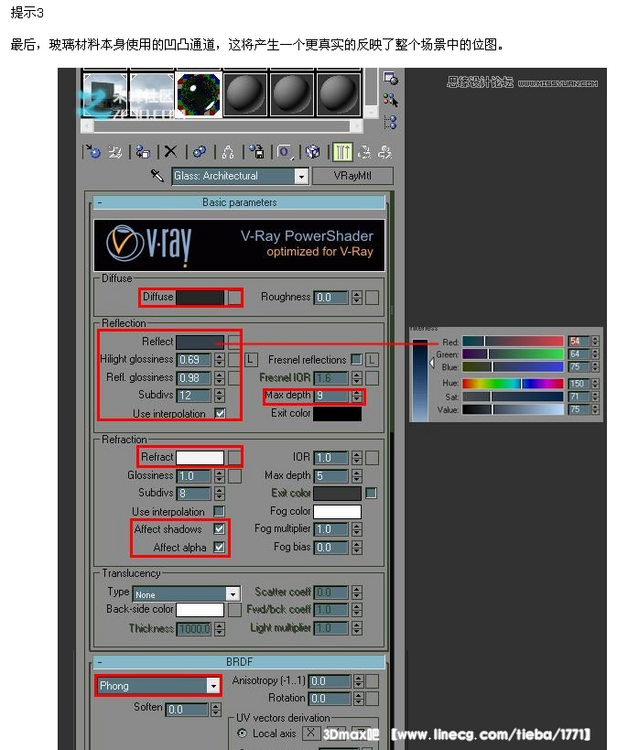Click reflection Max depth spinner arrows
This screenshot has height=750, width=617.
[356, 396]
